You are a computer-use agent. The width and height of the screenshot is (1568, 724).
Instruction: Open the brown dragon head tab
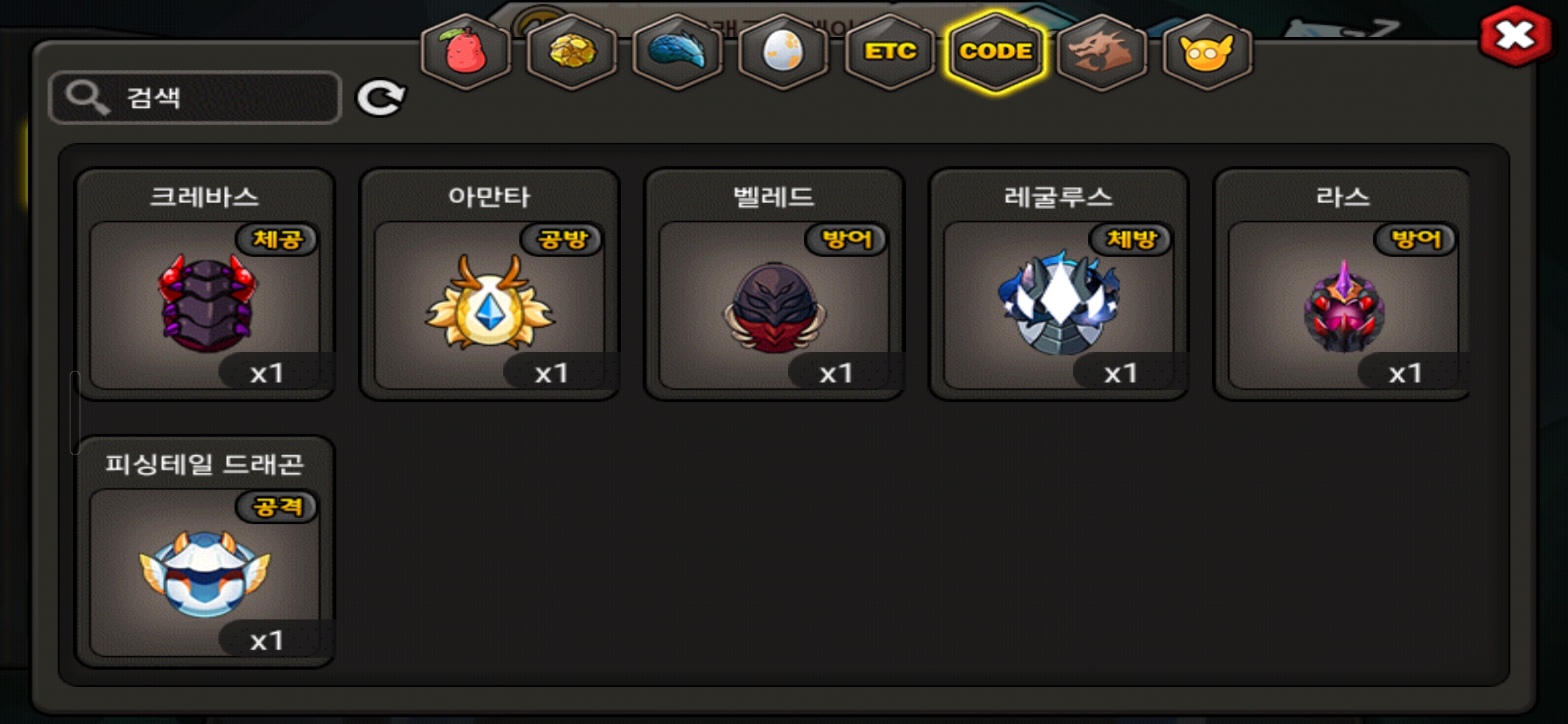coord(1102,52)
